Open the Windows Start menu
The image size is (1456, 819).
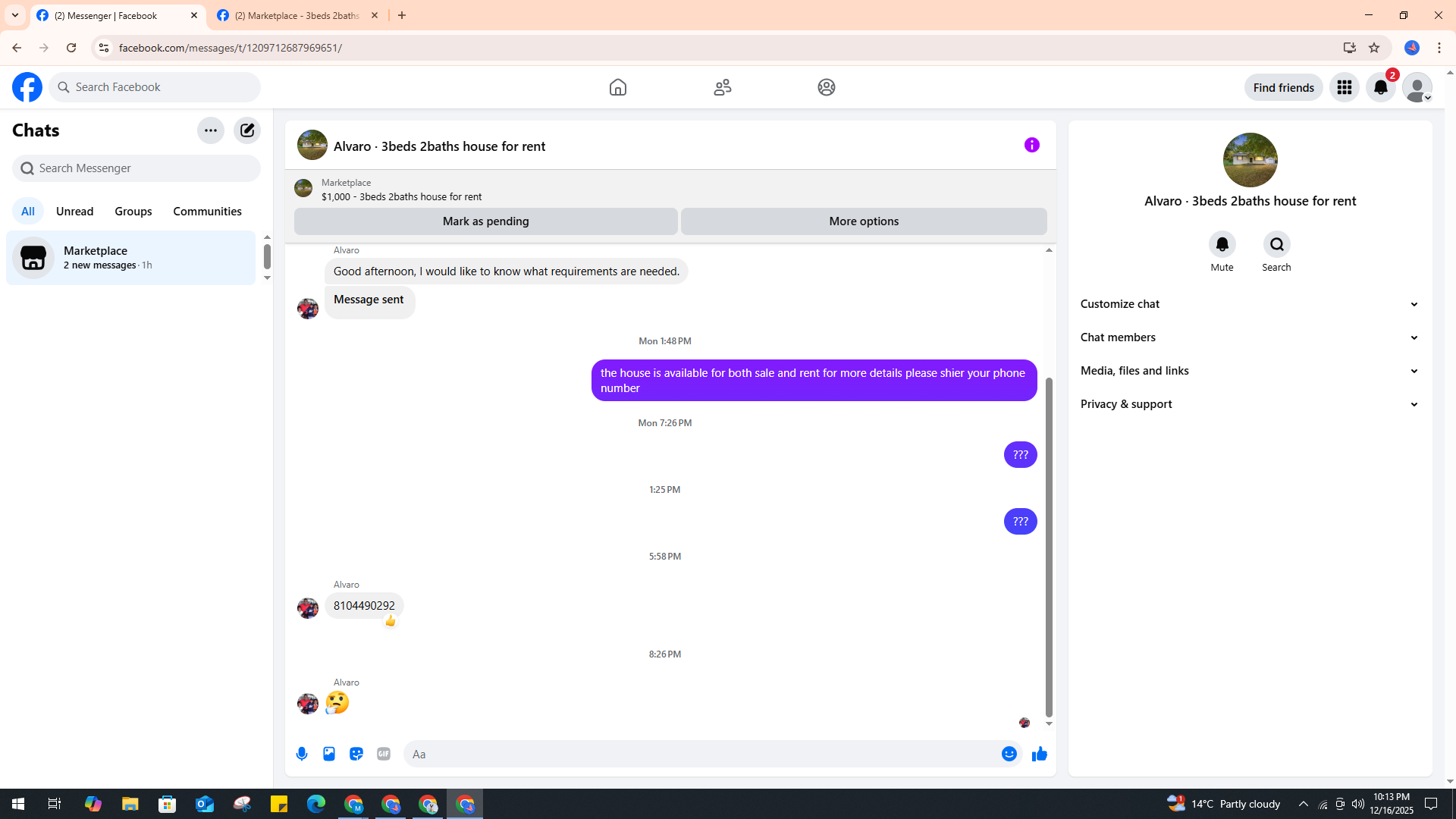[x=18, y=804]
